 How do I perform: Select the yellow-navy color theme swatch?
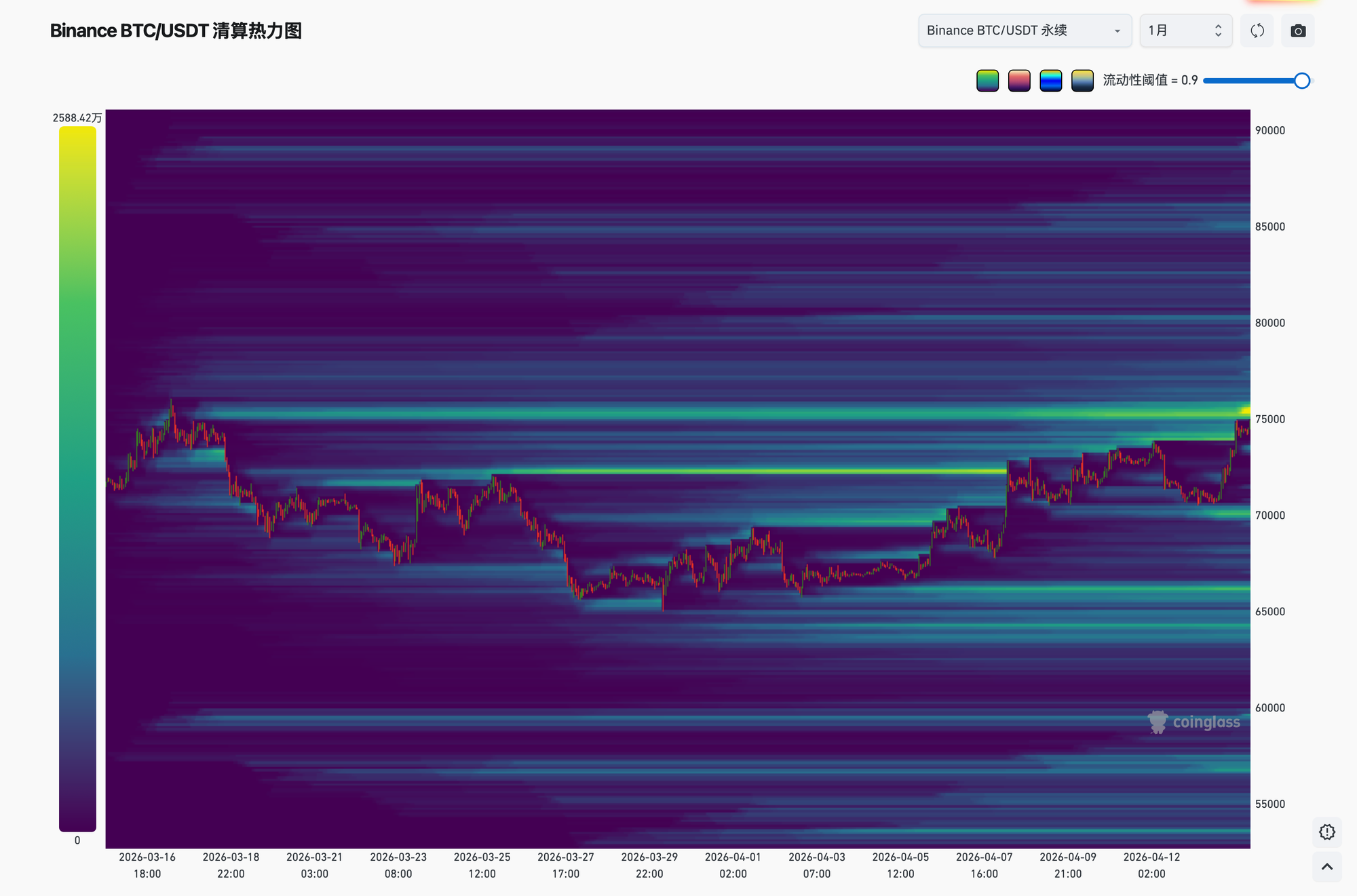tap(1082, 80)
